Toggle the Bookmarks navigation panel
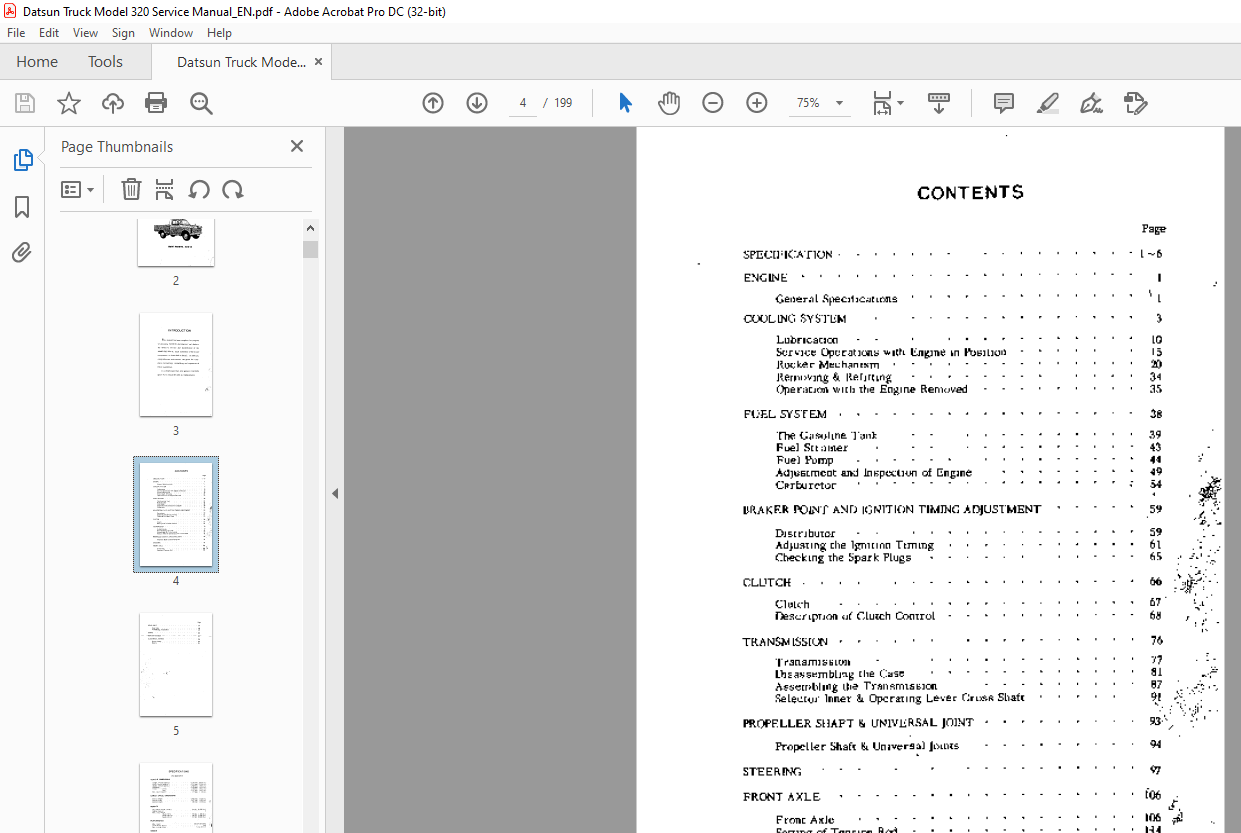Viewport: 1241px width, 833px height. pyautogui.click(x=22, y=207)
